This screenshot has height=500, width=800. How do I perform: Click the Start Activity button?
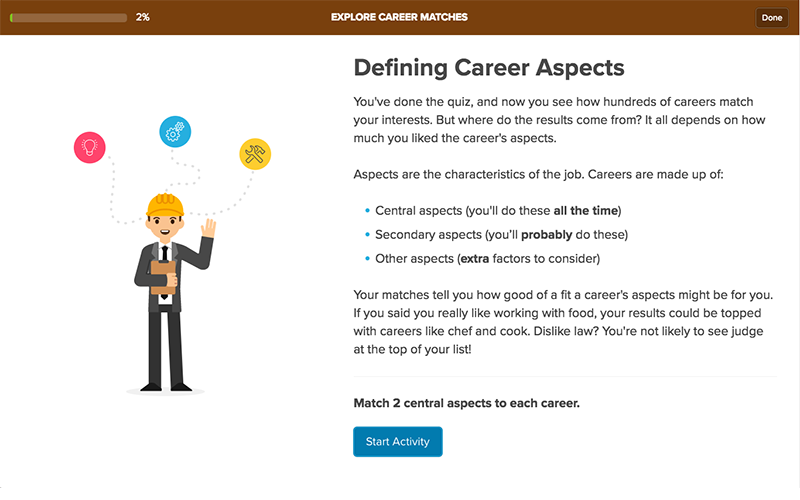coord(397,442)
